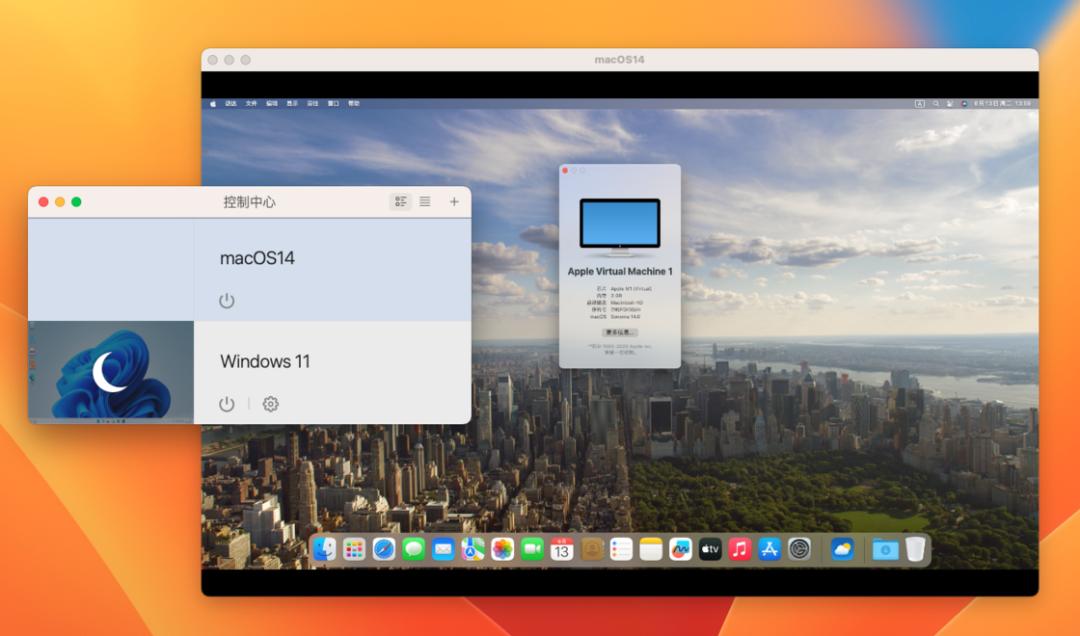The width and height of the screenshot is (1080, 636).
Task: Open the Finder app menu in guest
Action: [x=231, y=103]
